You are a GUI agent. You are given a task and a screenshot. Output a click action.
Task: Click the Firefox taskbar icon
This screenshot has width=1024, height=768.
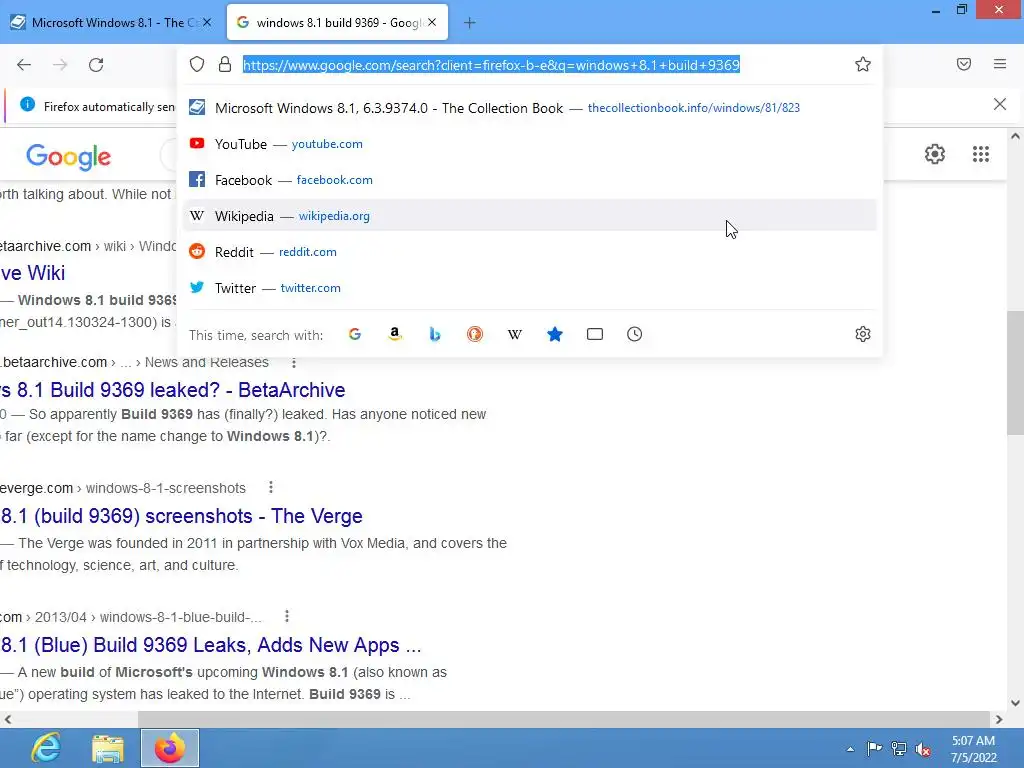(x=169, y=748)
